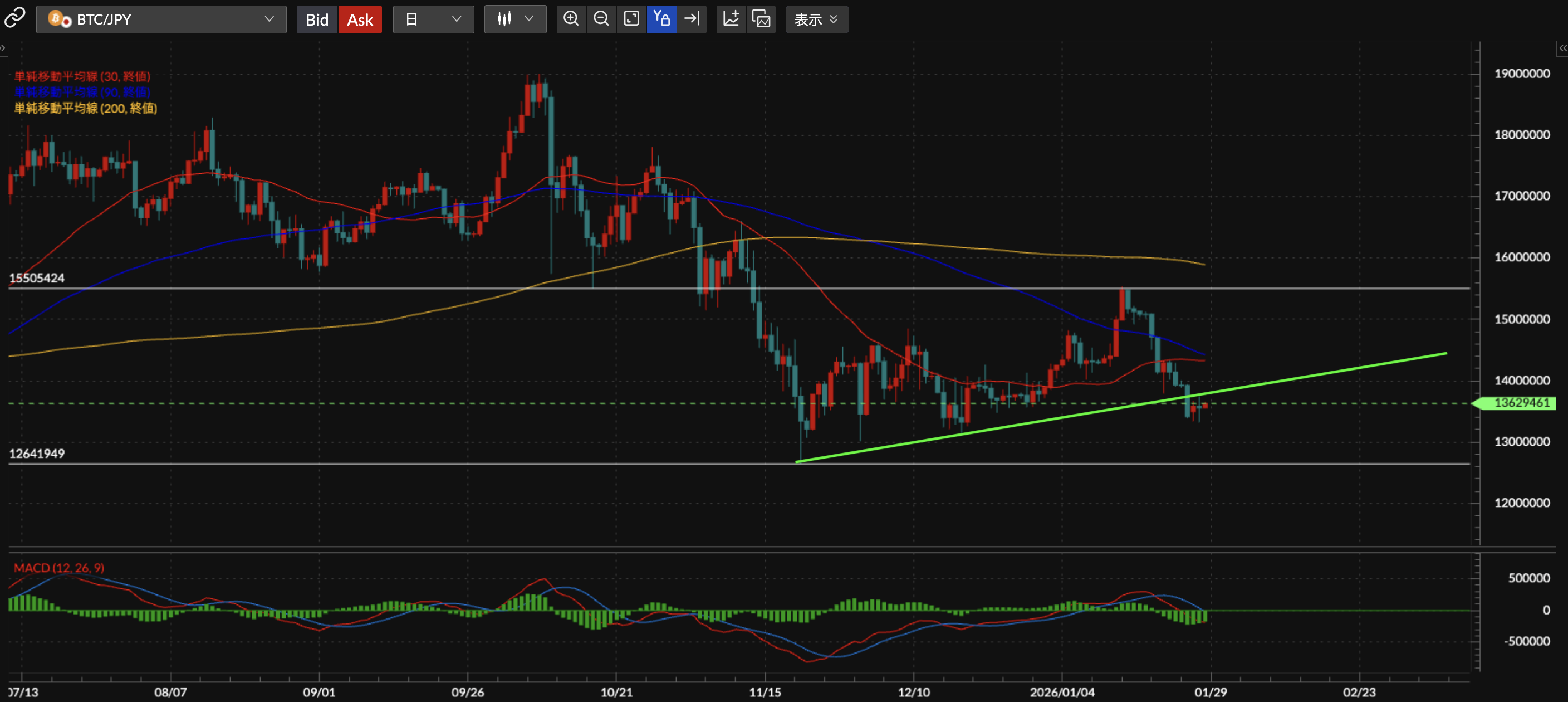Switch price display to Ask
Screen dimensions: 1568x702
pyautogui.click(x=360, y=19)
